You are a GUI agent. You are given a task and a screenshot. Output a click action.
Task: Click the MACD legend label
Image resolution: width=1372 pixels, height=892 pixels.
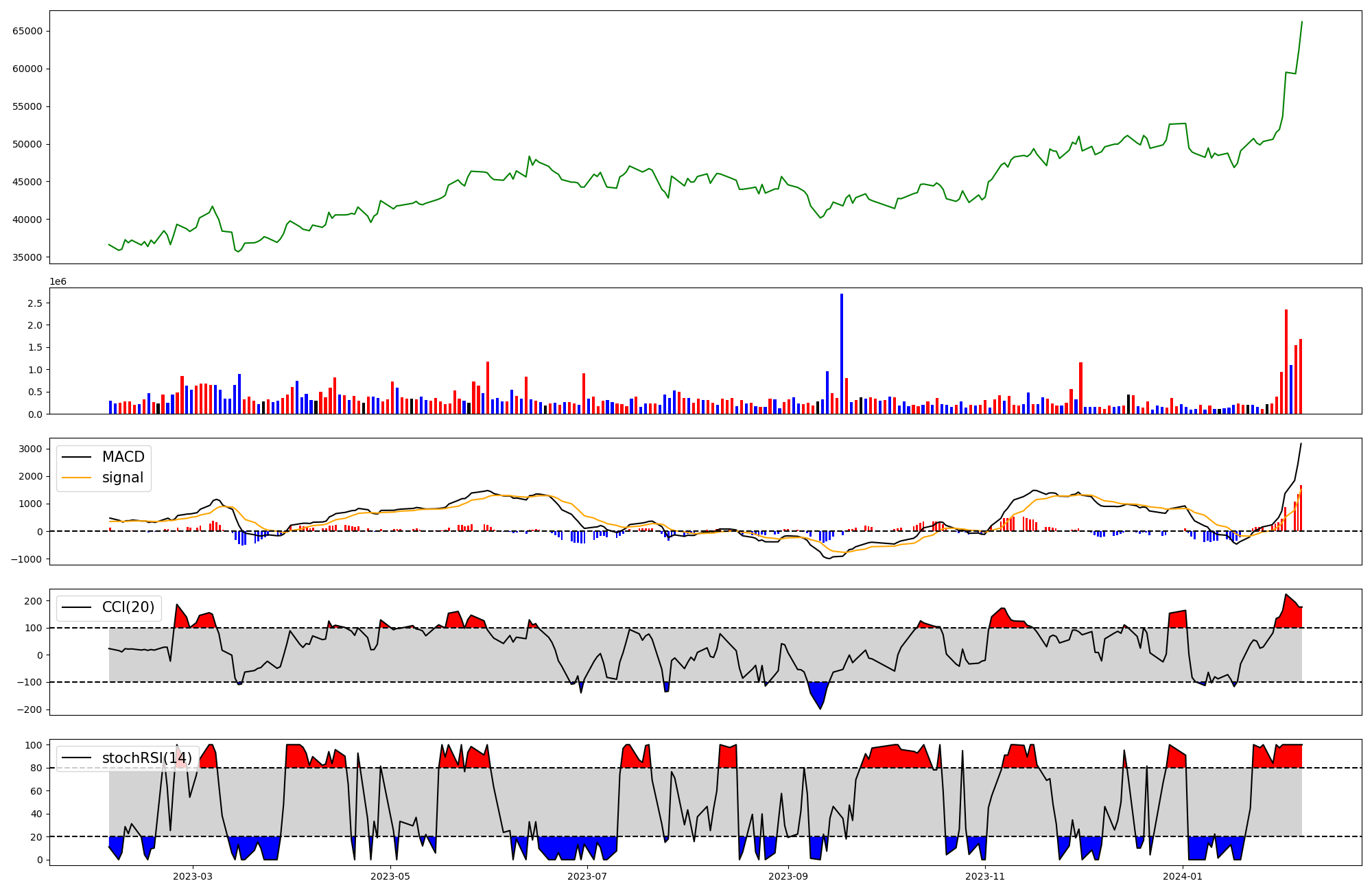pos(123,457)
